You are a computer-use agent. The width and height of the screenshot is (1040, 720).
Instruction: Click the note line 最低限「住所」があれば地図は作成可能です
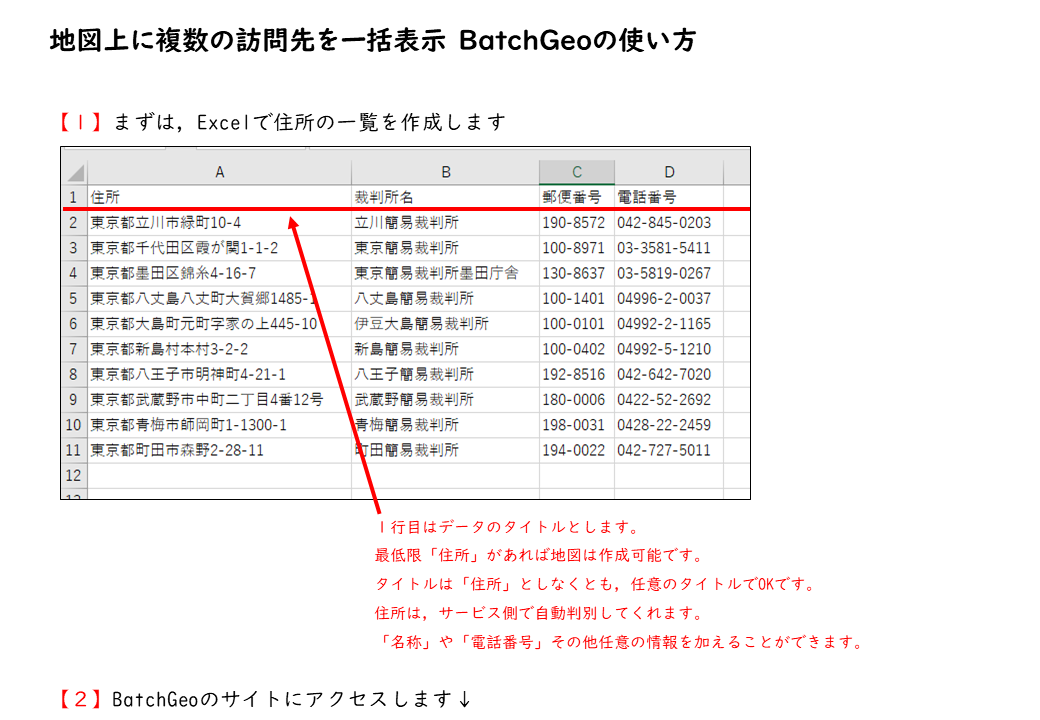click(x=539, y=556)
